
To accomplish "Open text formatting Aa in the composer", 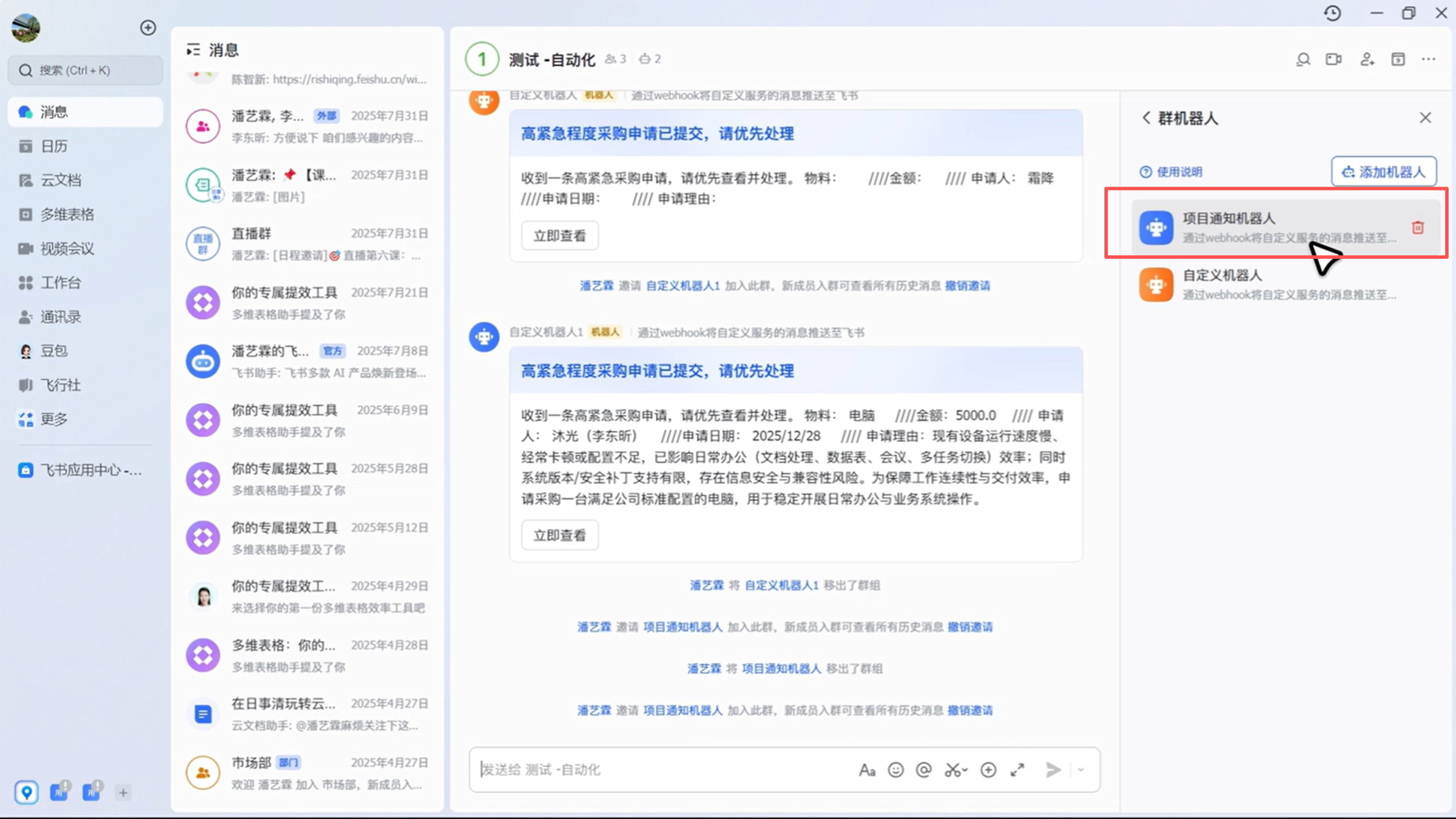I will (x=867, y=770).
